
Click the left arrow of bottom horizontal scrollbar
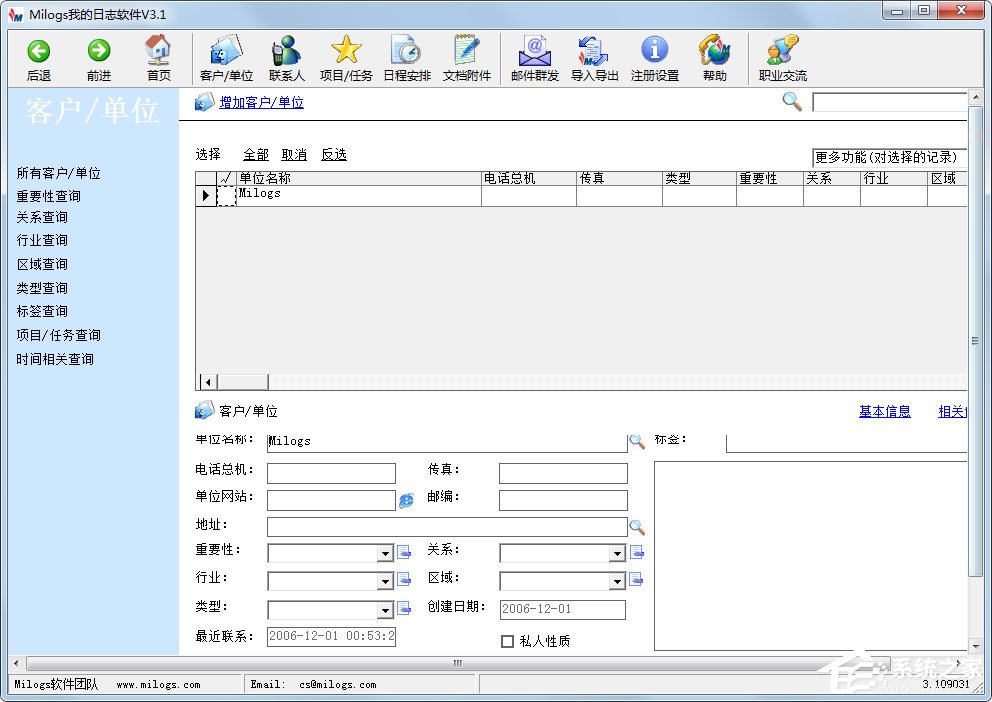point(16,663)
